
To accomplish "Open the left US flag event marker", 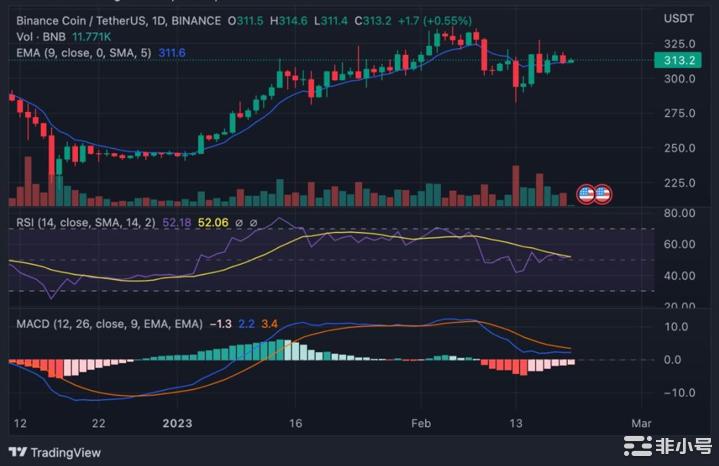I will click(x=587, y=194).
